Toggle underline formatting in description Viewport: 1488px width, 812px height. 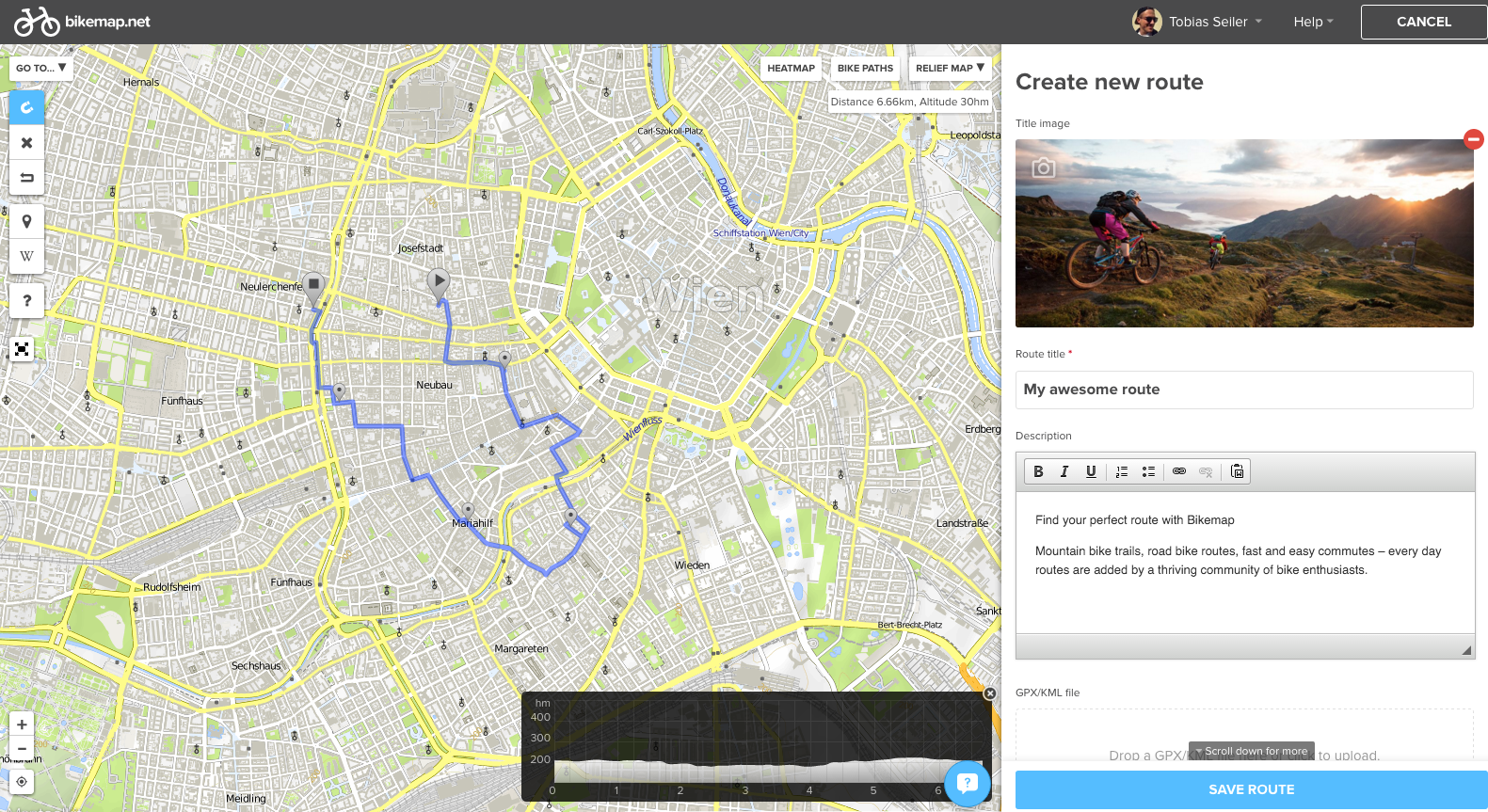click(x=1091, y=471)
